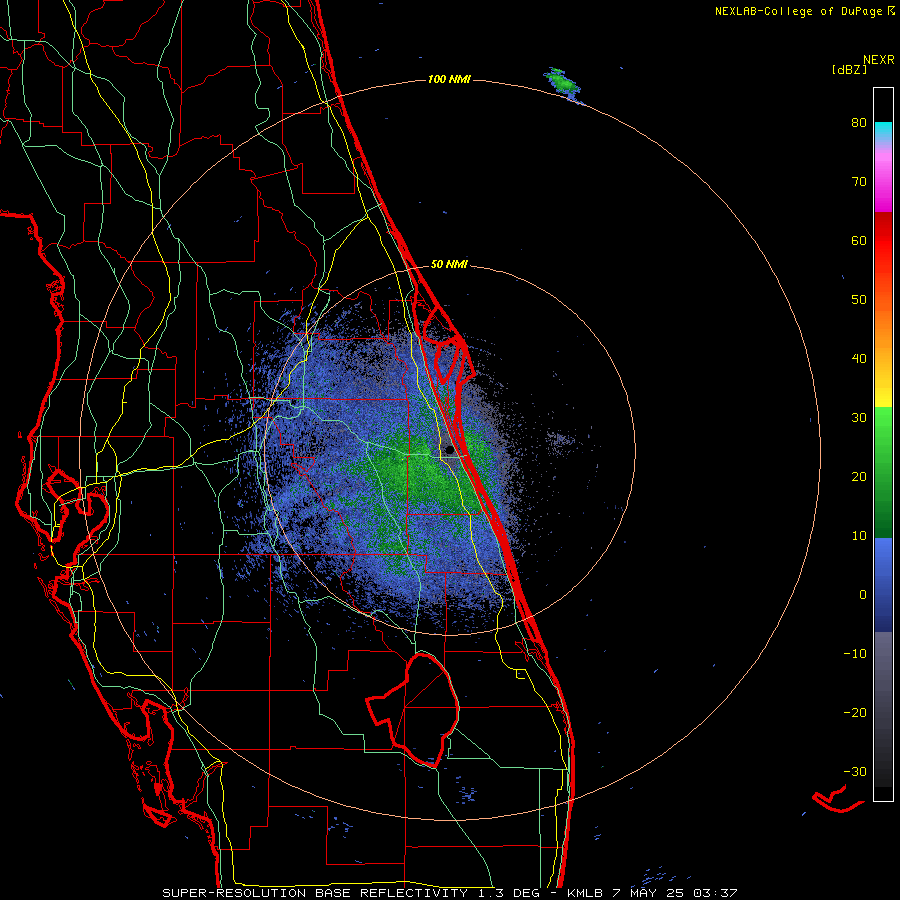This screenshot has height=900, width=900.
Task: Click the '30' value on dBZ scale
Action: 859,418
